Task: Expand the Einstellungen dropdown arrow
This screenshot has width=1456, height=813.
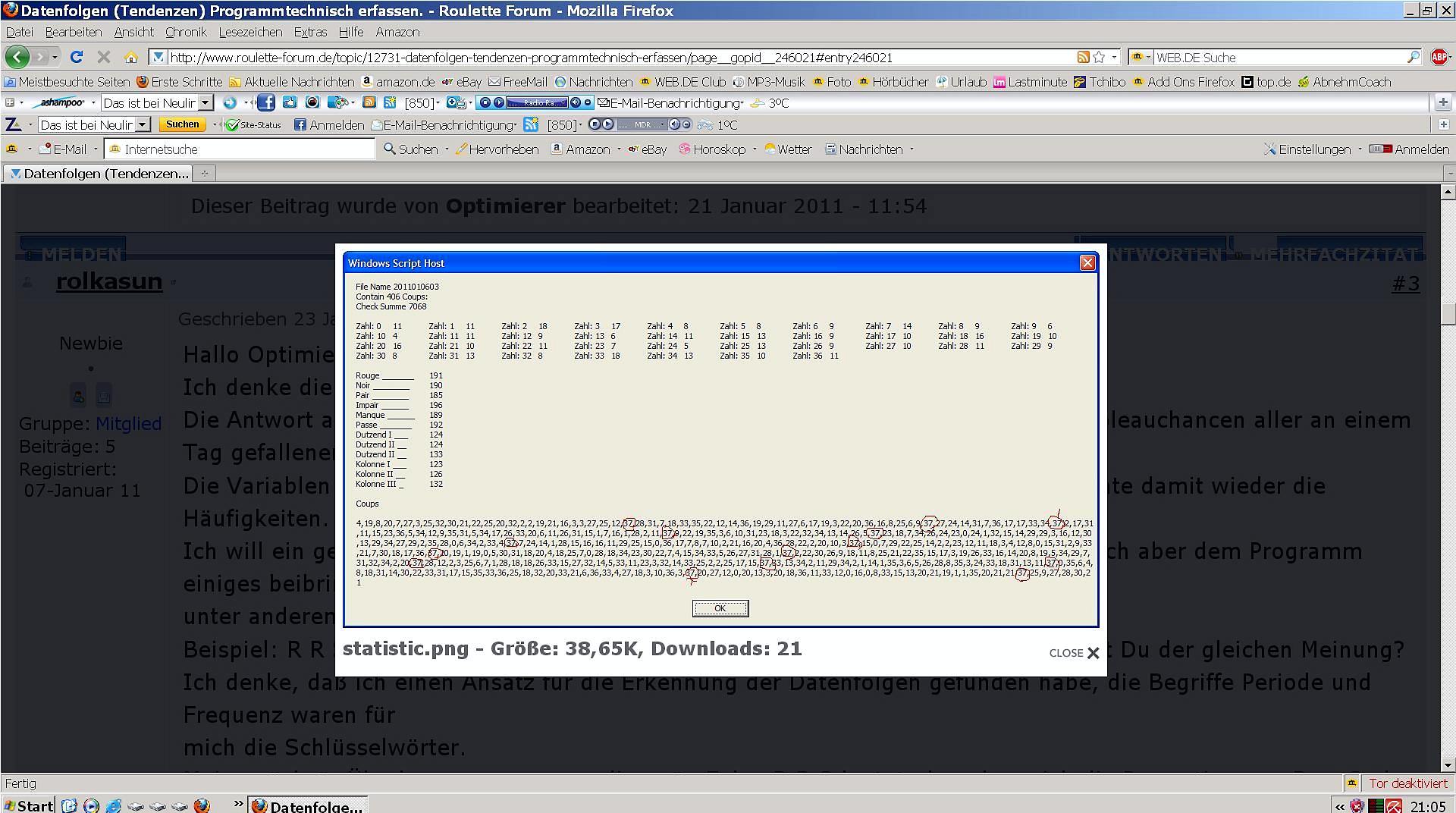Action: (x=1360, y=149)
